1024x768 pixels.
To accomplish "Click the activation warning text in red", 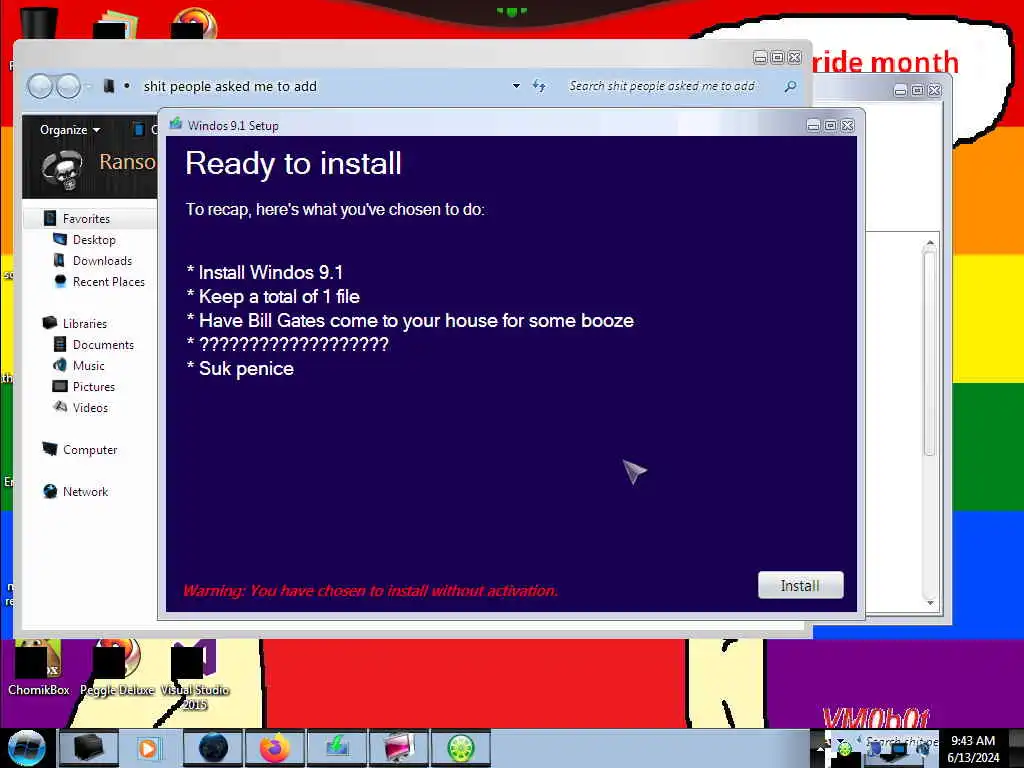I will [370, 591].
